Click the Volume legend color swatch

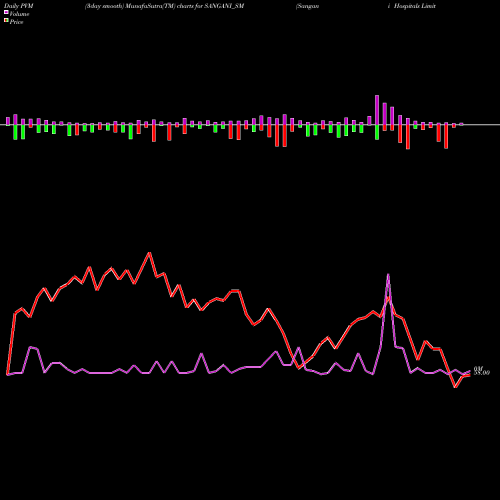point(6,13)
